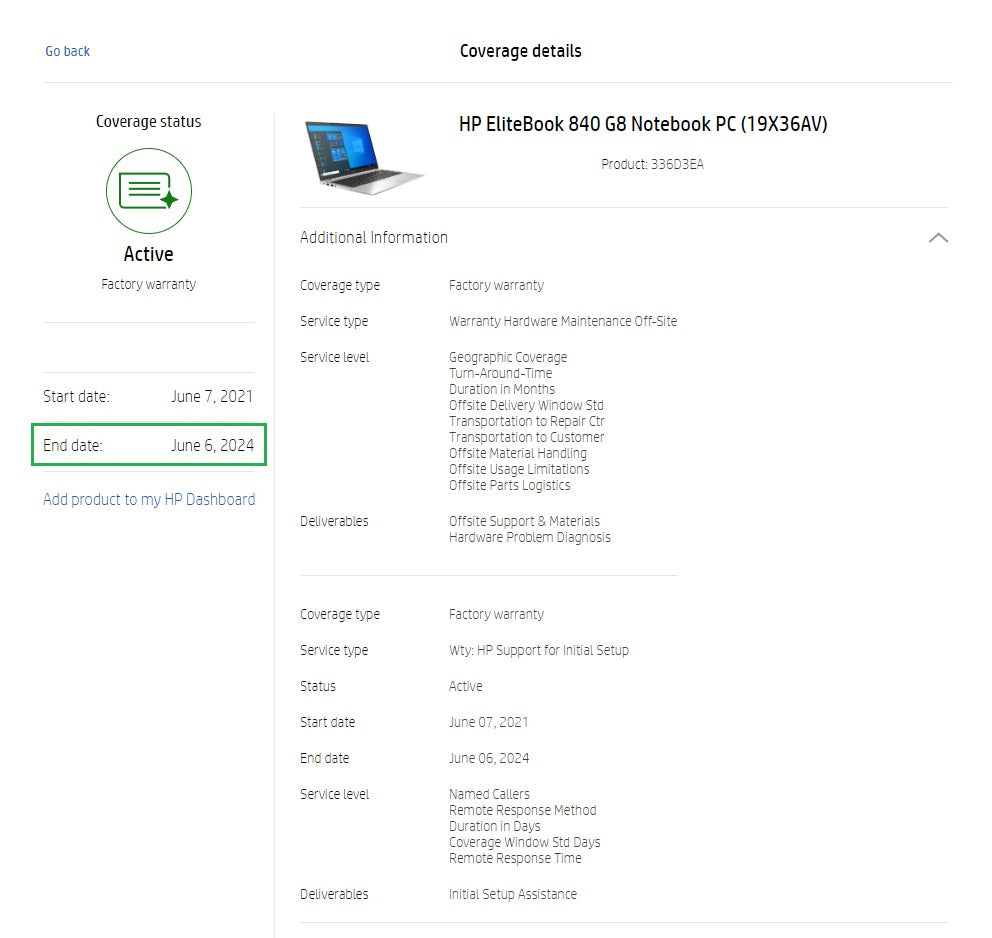Select the HP EliteBook 840 G8 product title
The width and height of the screenshot is (992, 938).
[x=643, y=124]
